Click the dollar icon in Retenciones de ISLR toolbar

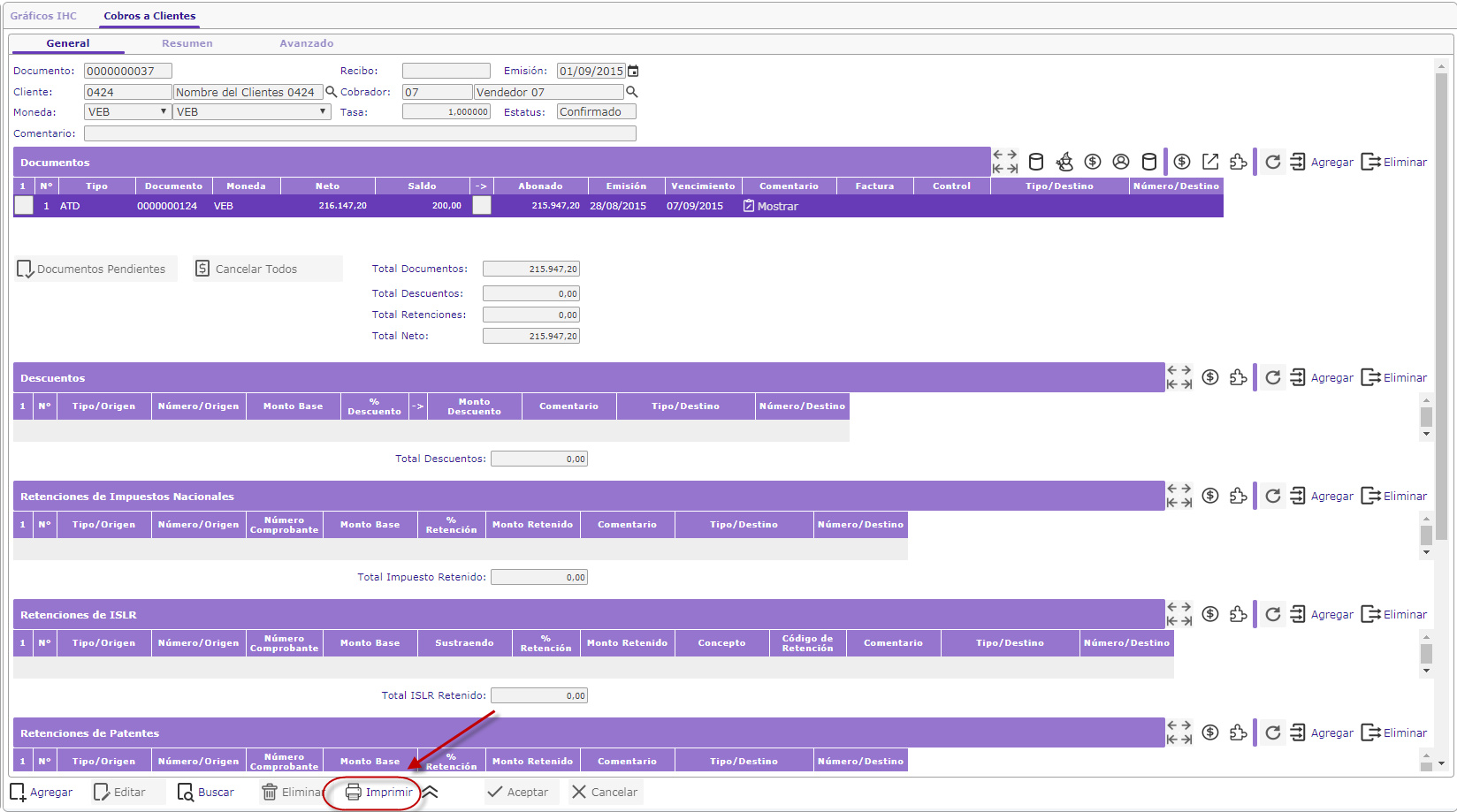click(x=1210, y=614)
